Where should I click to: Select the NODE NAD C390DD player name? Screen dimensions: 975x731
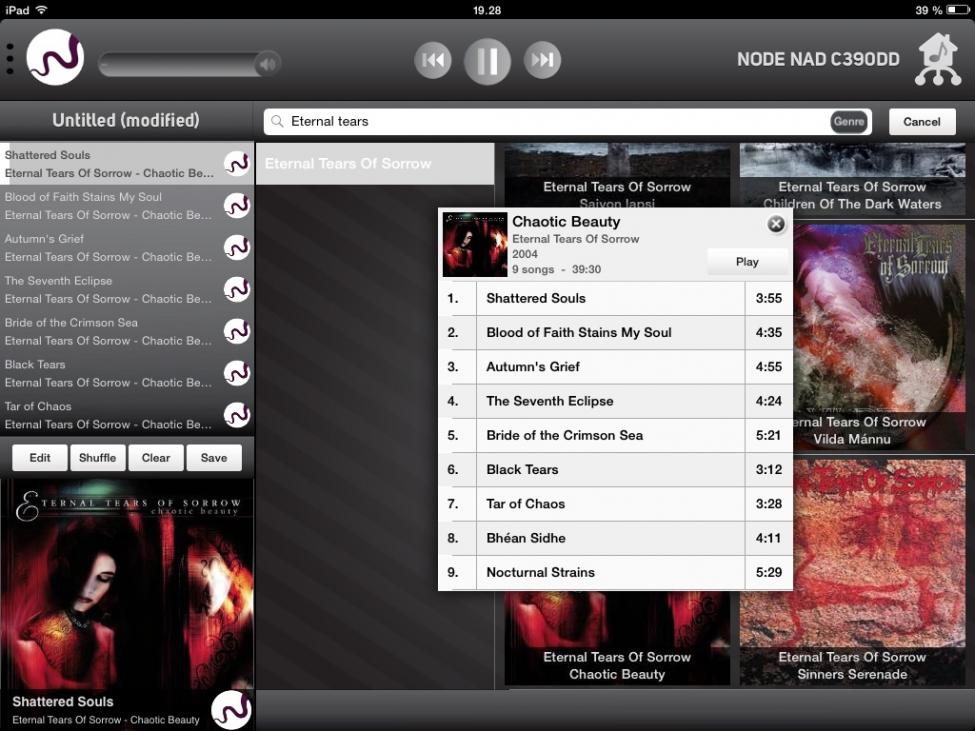(x=818, y=60)
